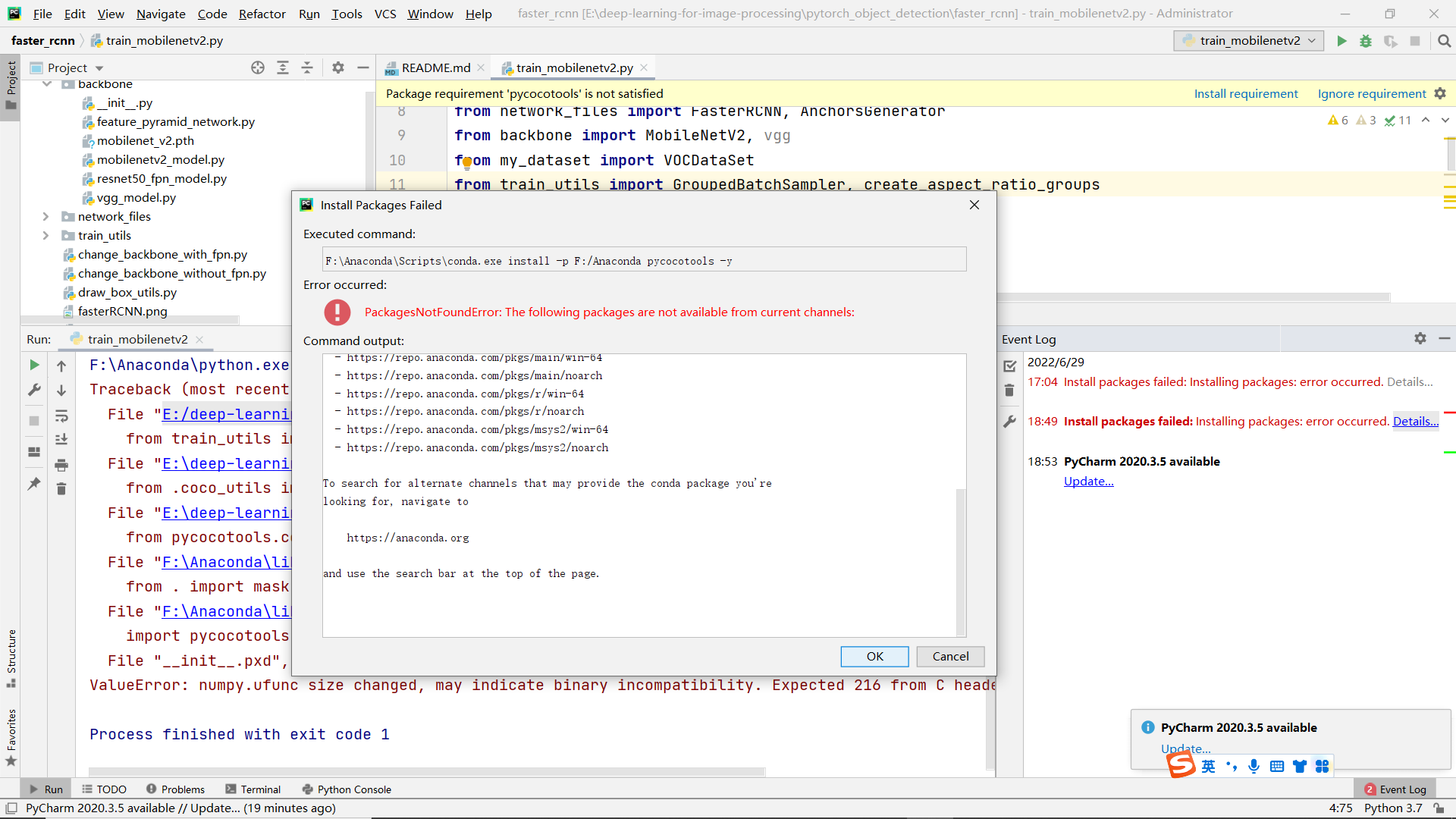
Task: Rerun the train_mobilenetv2 process
Action: [x=33, y=365]
